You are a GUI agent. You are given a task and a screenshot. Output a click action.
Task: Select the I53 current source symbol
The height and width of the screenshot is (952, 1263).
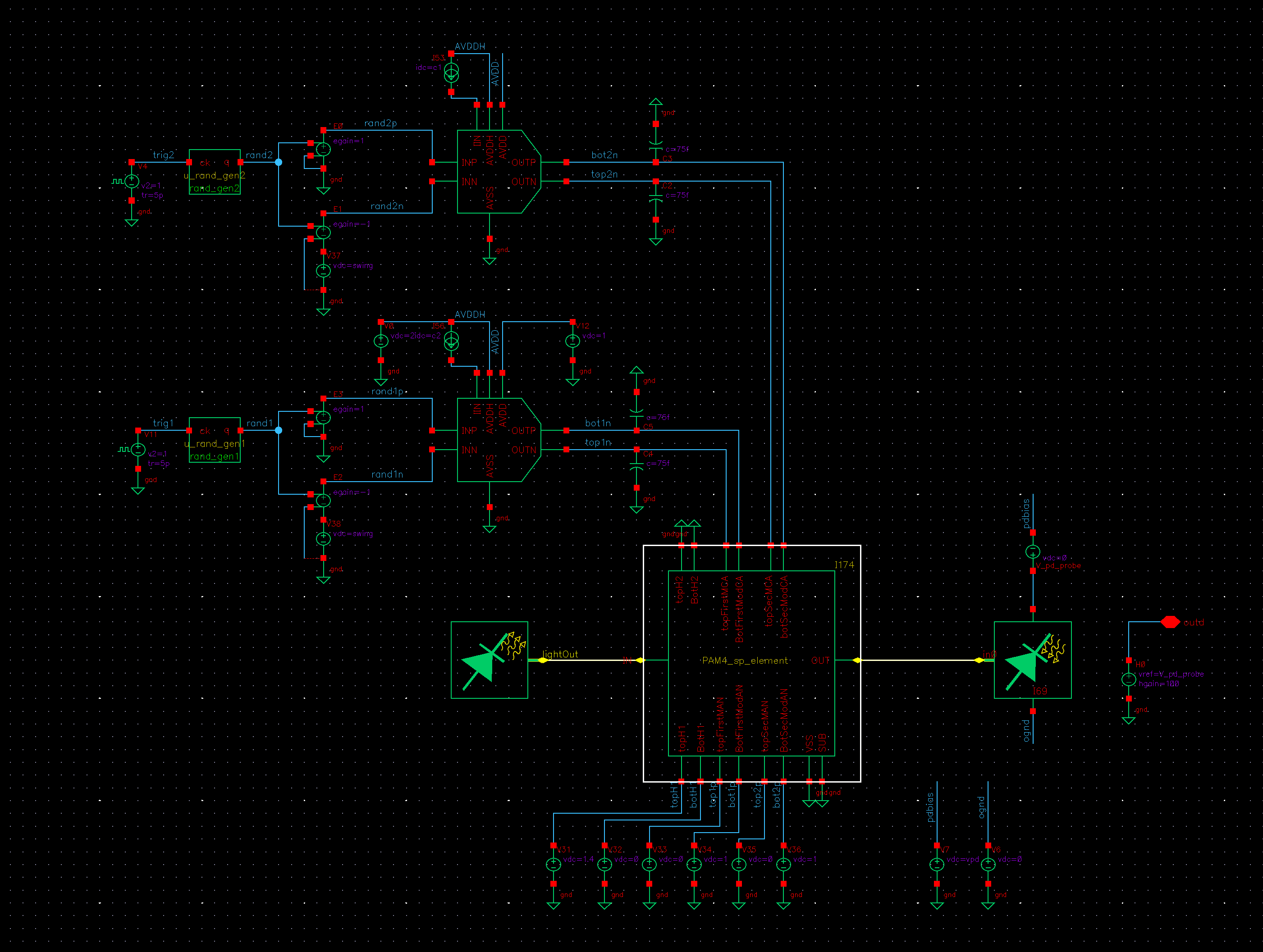[451, 73]
